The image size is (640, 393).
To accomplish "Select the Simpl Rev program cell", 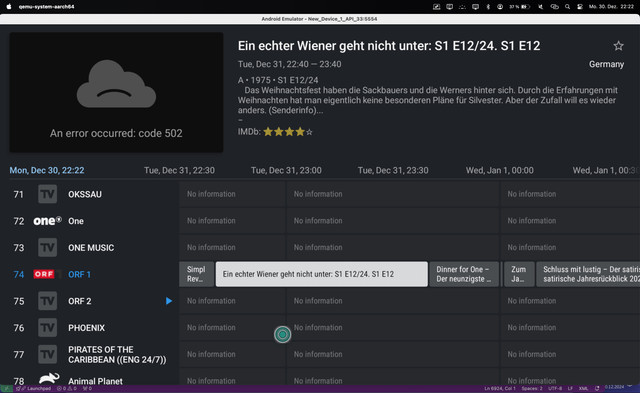I will [196, 274].
